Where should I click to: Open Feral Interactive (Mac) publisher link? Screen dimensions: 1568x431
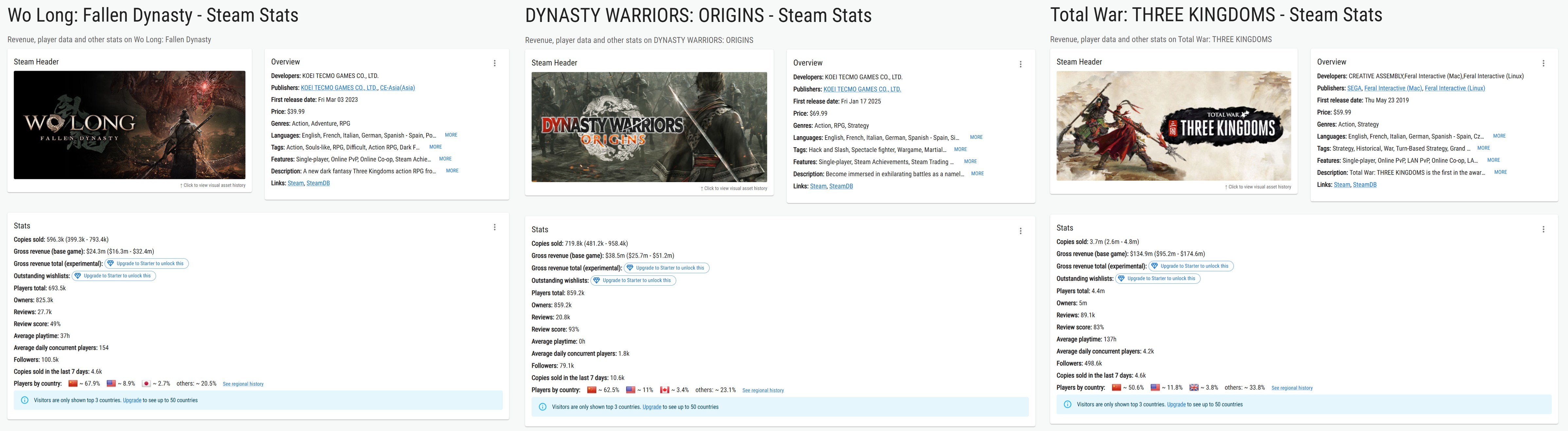(1393, 88)
